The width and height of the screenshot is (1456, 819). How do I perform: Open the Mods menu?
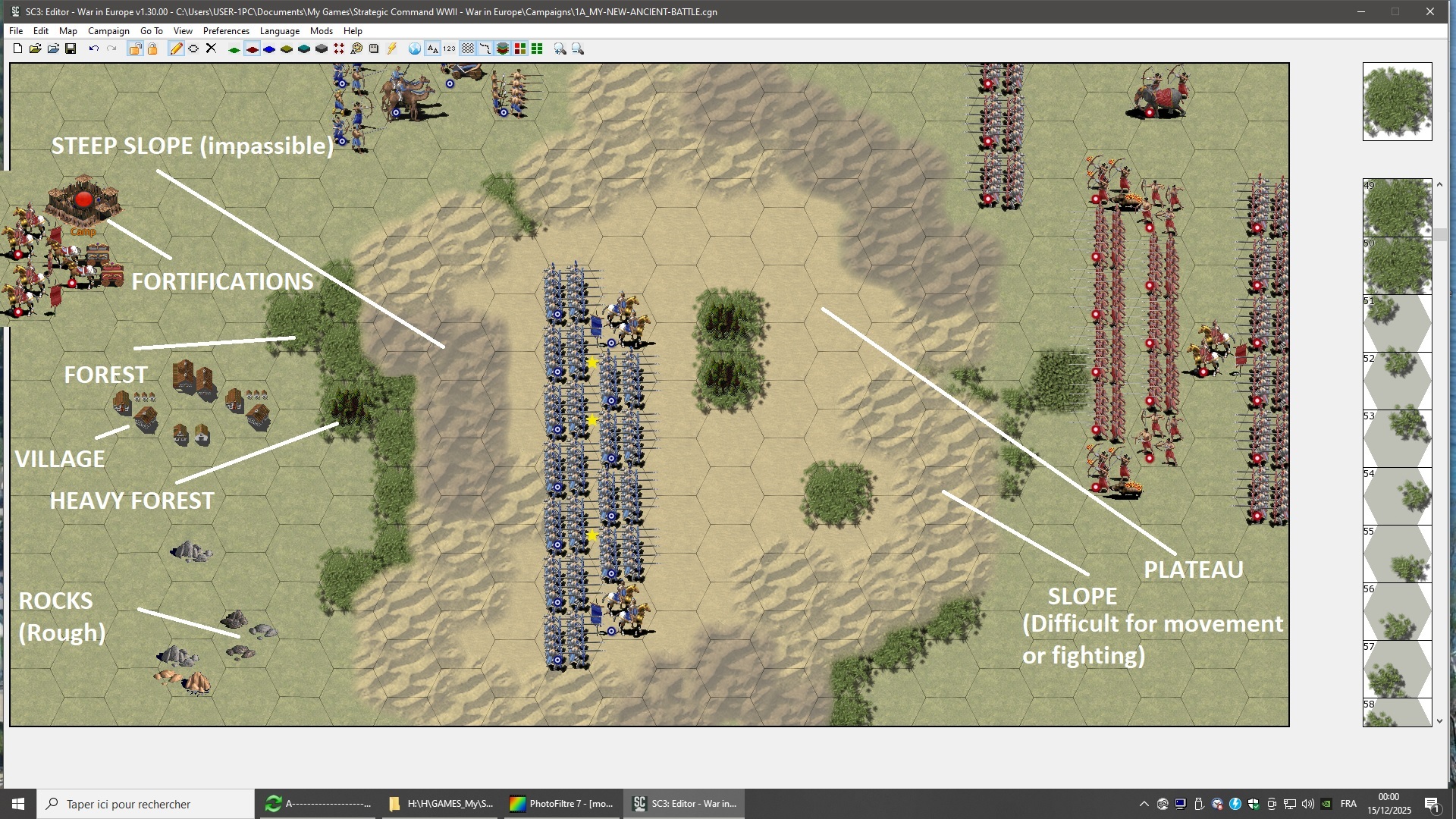tap(321, 31)
